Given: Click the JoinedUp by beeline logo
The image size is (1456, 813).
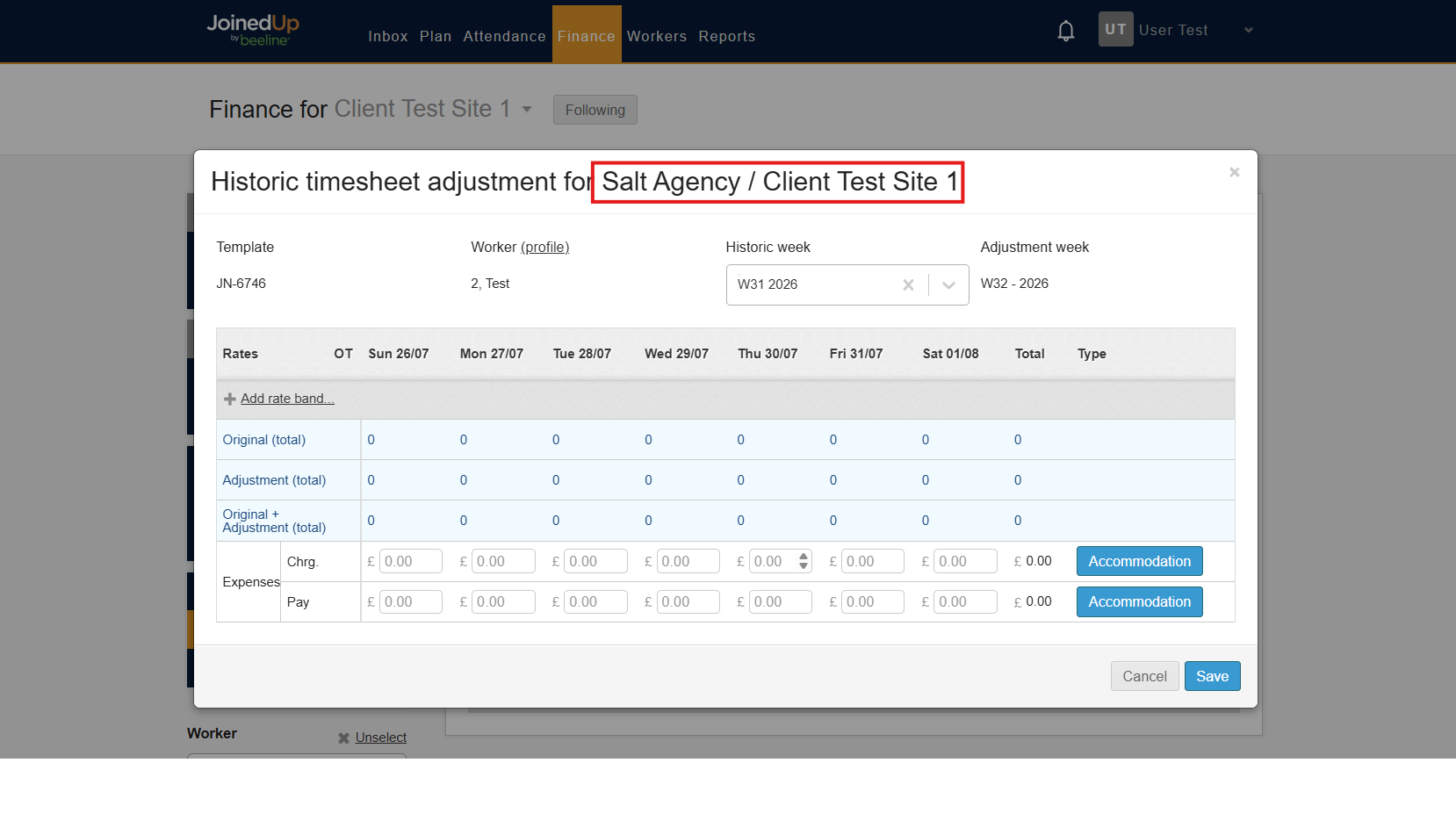Looking at the screenshot, I should coord(253,30).
